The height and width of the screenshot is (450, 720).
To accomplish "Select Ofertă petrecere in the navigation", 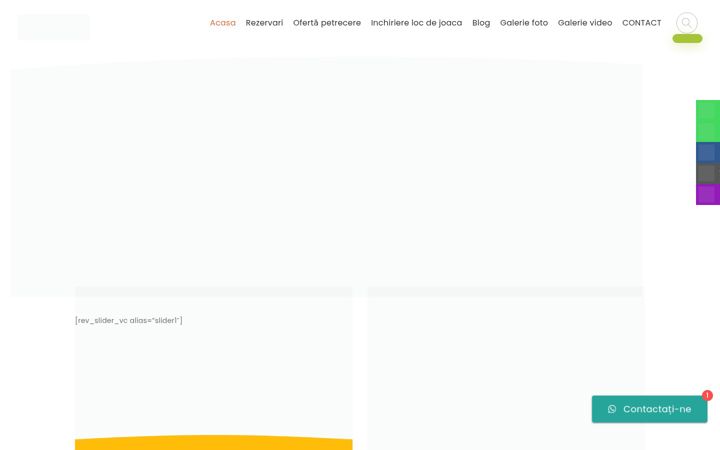I will [x=327, y=22].
